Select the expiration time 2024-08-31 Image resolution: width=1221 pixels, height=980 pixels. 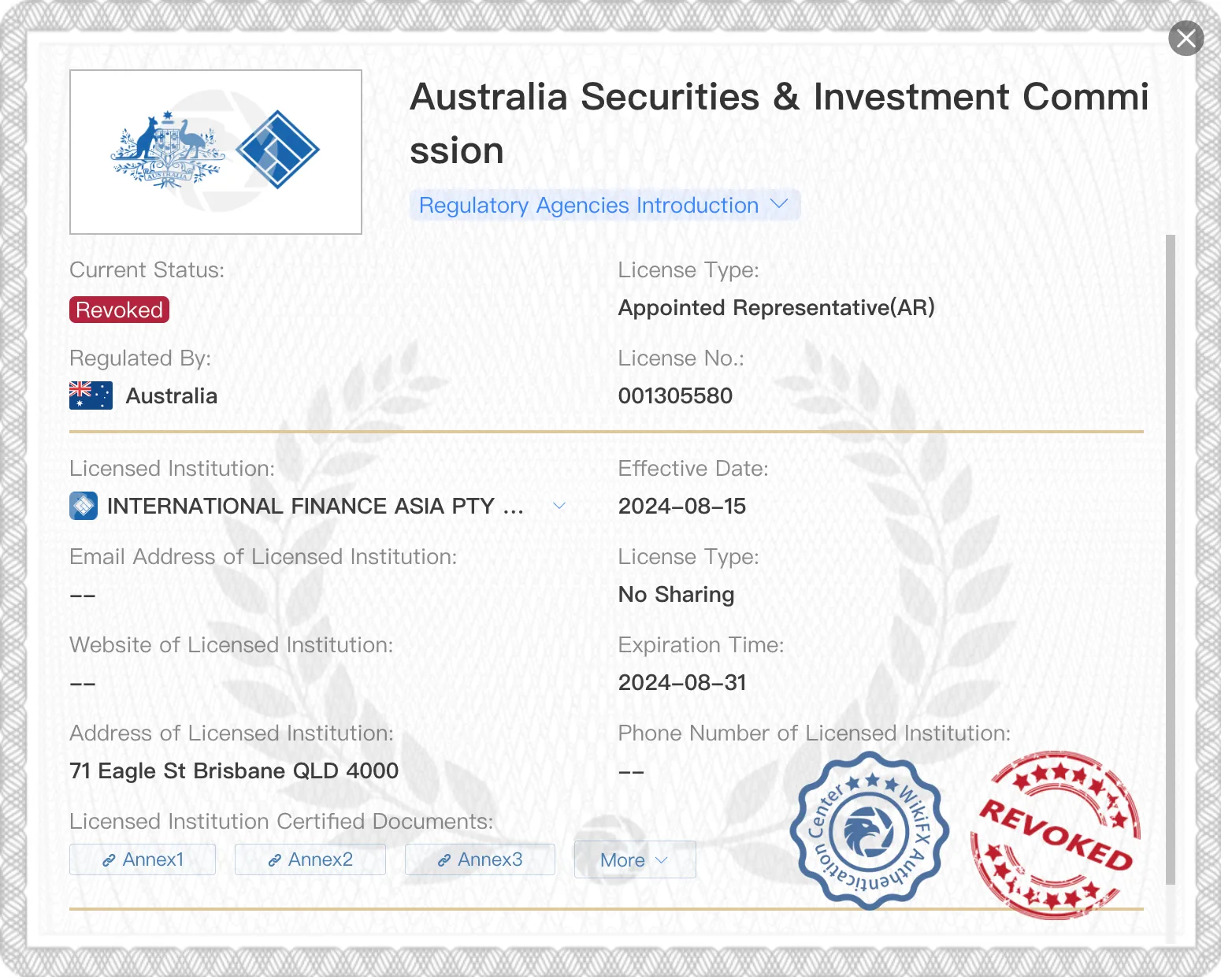click(682, 682)
